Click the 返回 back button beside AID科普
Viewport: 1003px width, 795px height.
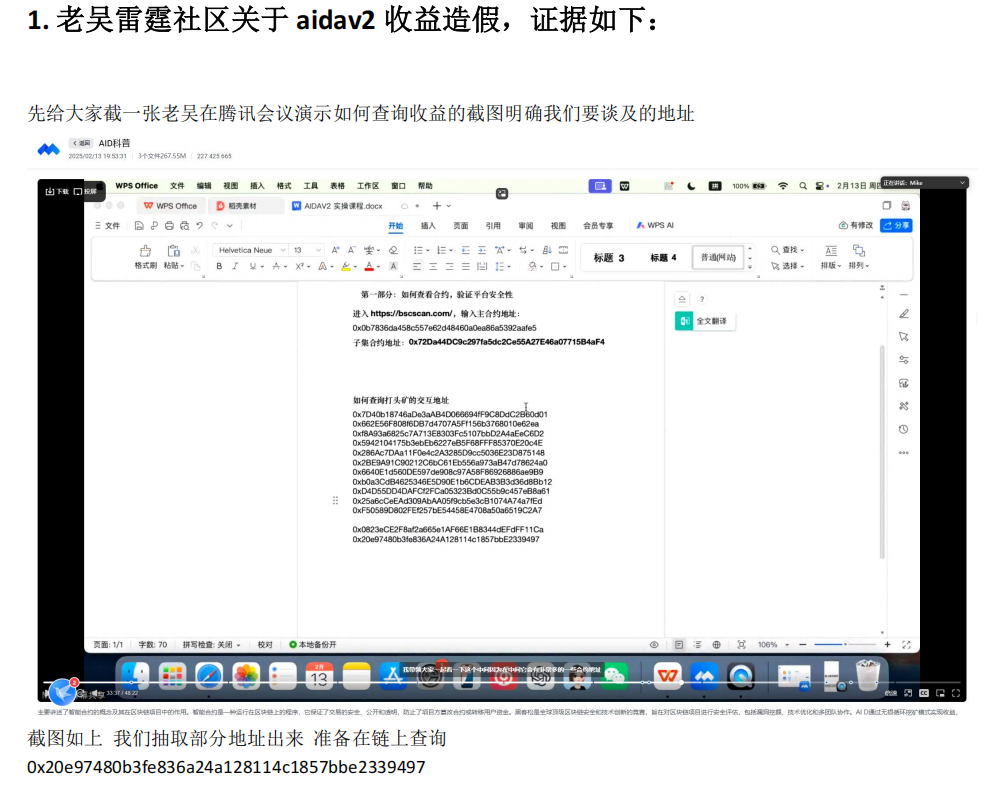click(80, 143)
